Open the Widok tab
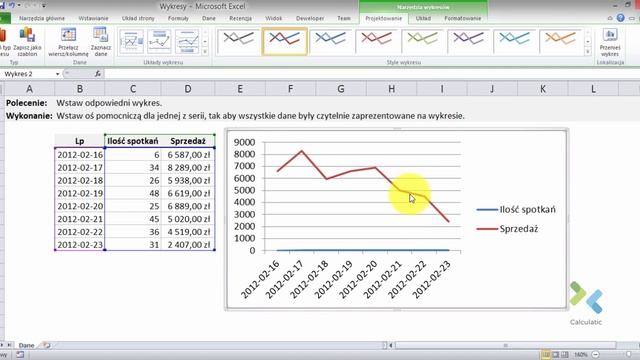The image size is (640, 360). point(273,18)
